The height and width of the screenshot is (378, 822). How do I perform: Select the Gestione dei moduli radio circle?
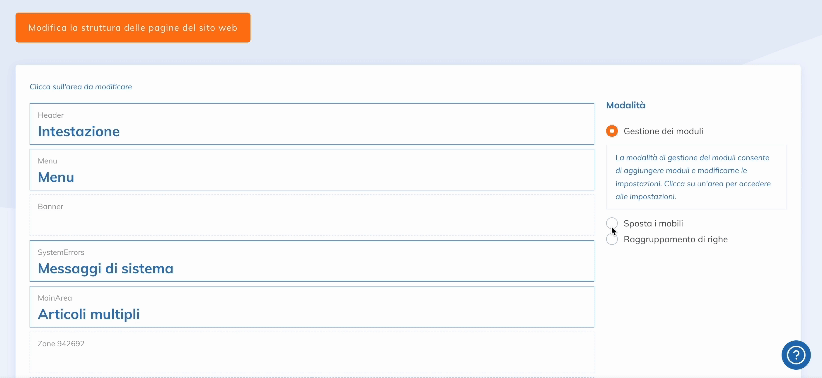pyautogui.click(x=612, y=131)
